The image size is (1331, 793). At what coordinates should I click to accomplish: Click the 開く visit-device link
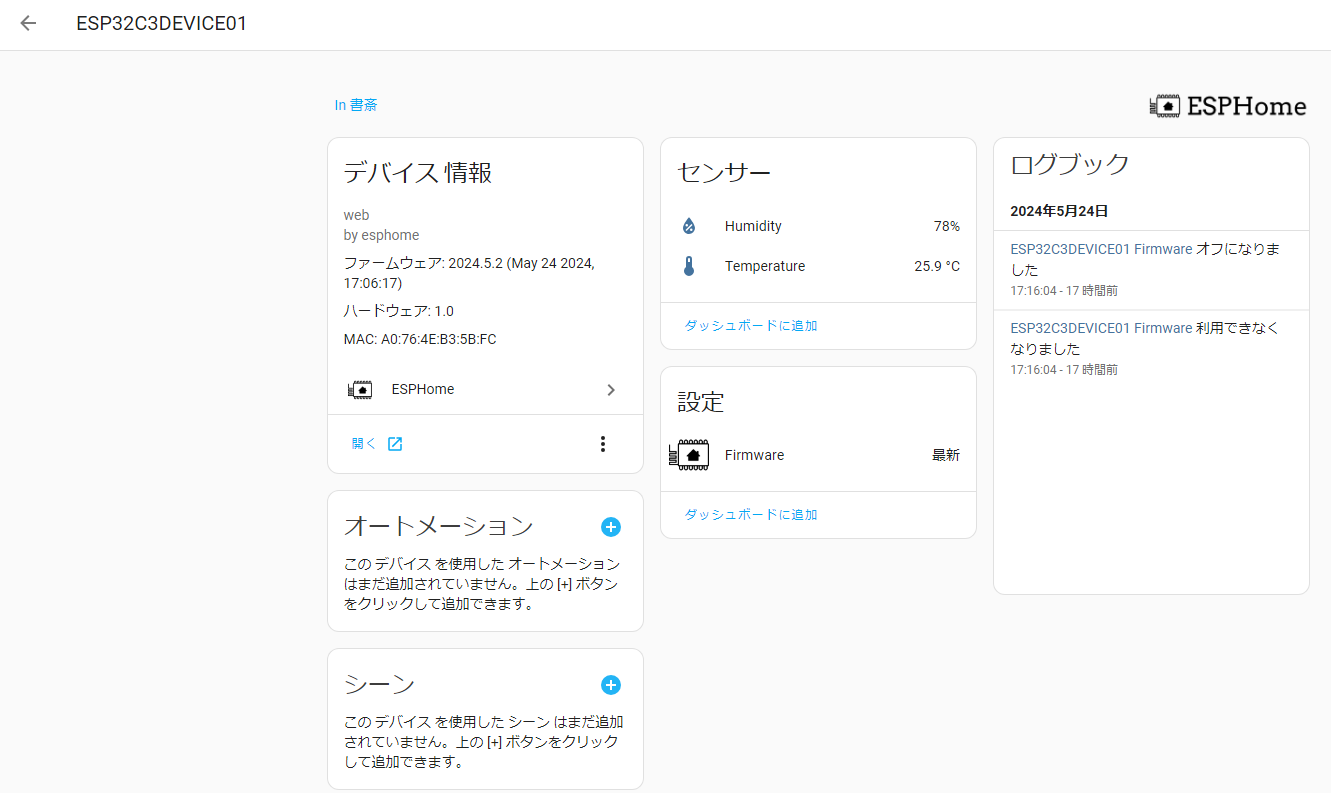[x=364, y=444]
